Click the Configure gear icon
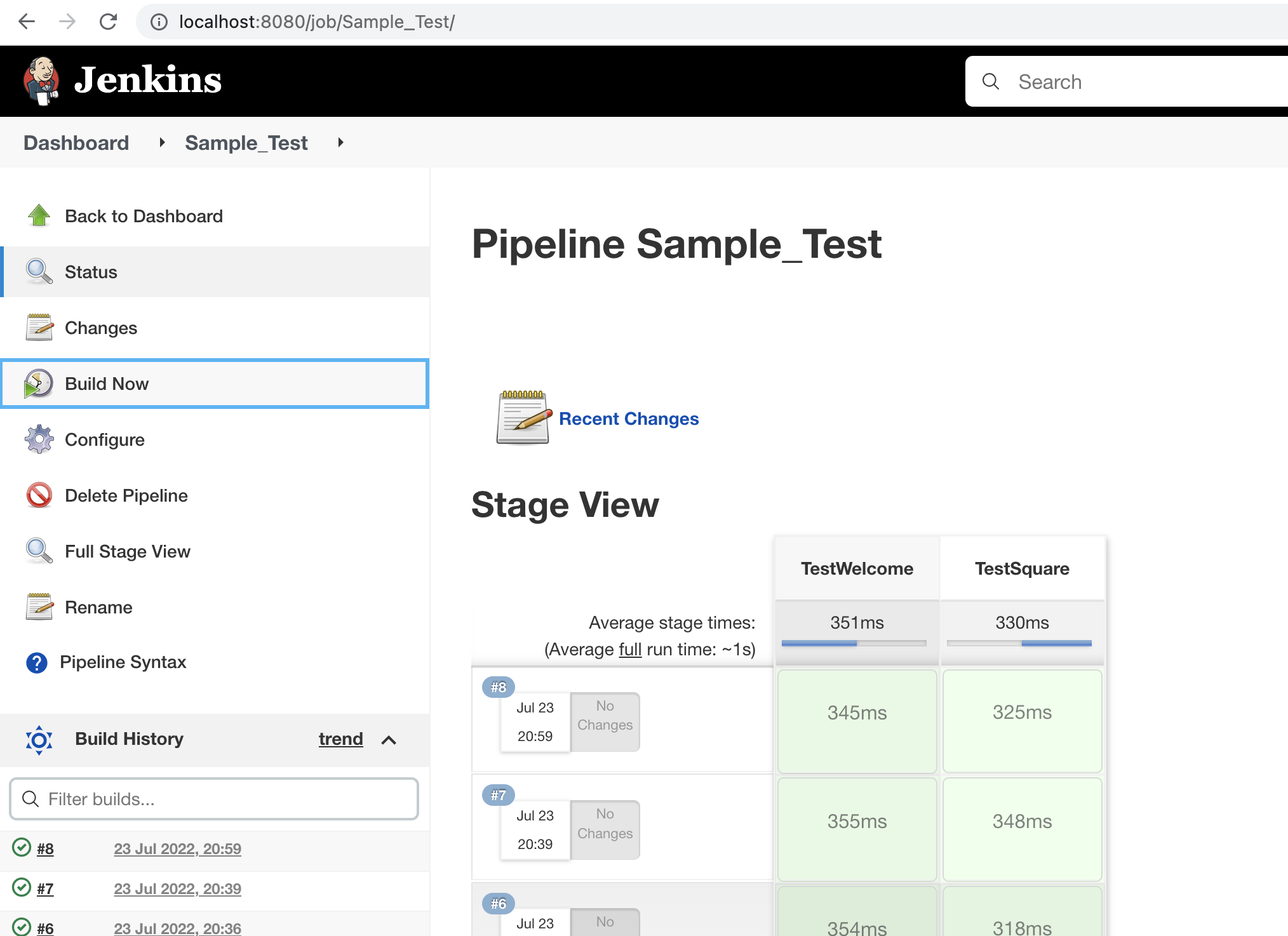Viewport: 1288px width, 936px height. (39, 439)
